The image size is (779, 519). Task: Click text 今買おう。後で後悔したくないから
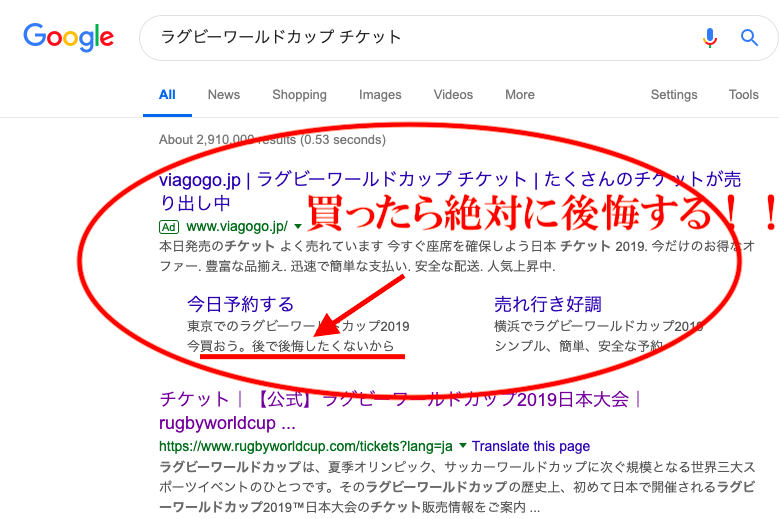(291, 346)
